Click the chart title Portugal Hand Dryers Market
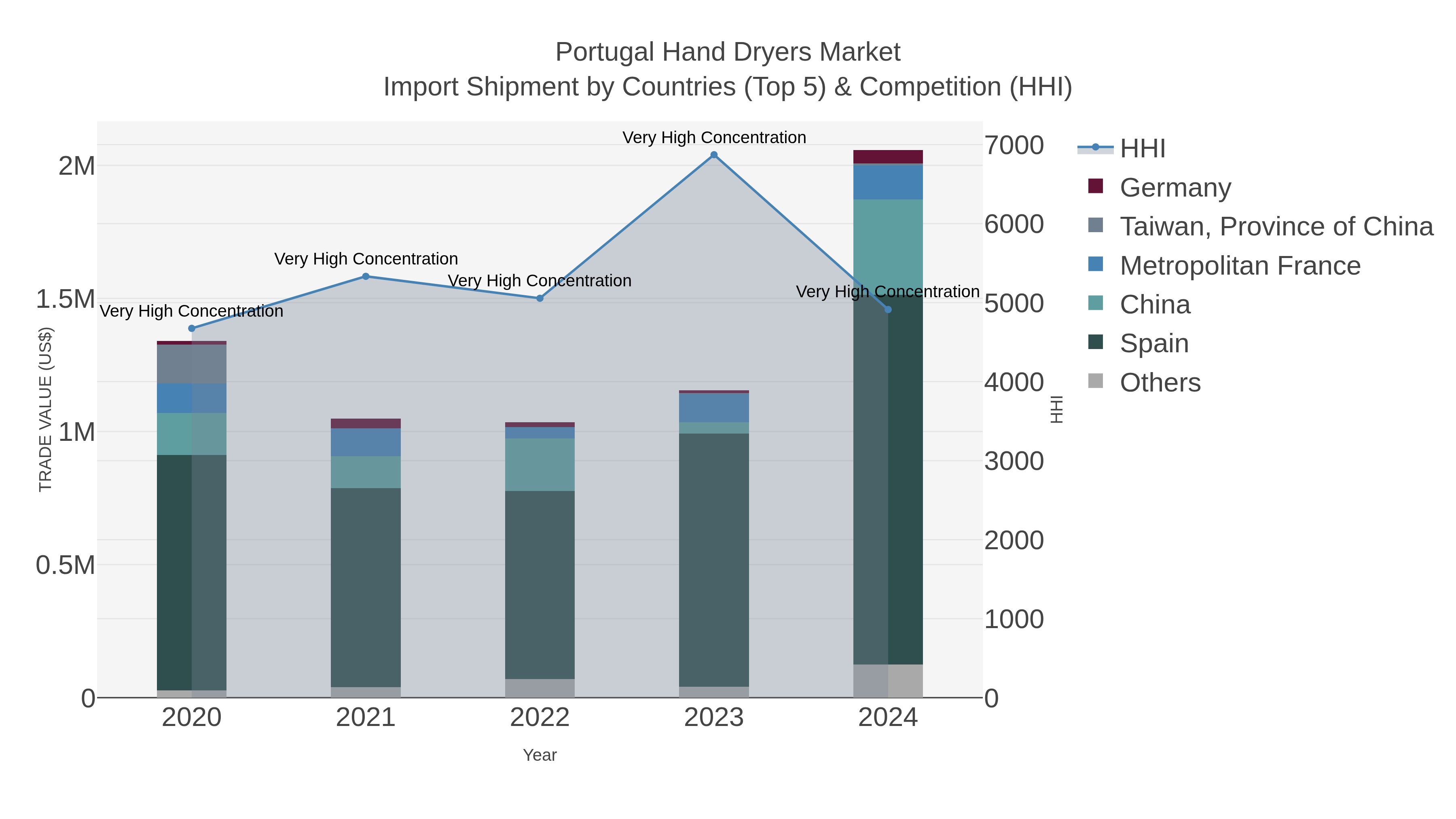Screen dimensions: 1456x819 728,52
